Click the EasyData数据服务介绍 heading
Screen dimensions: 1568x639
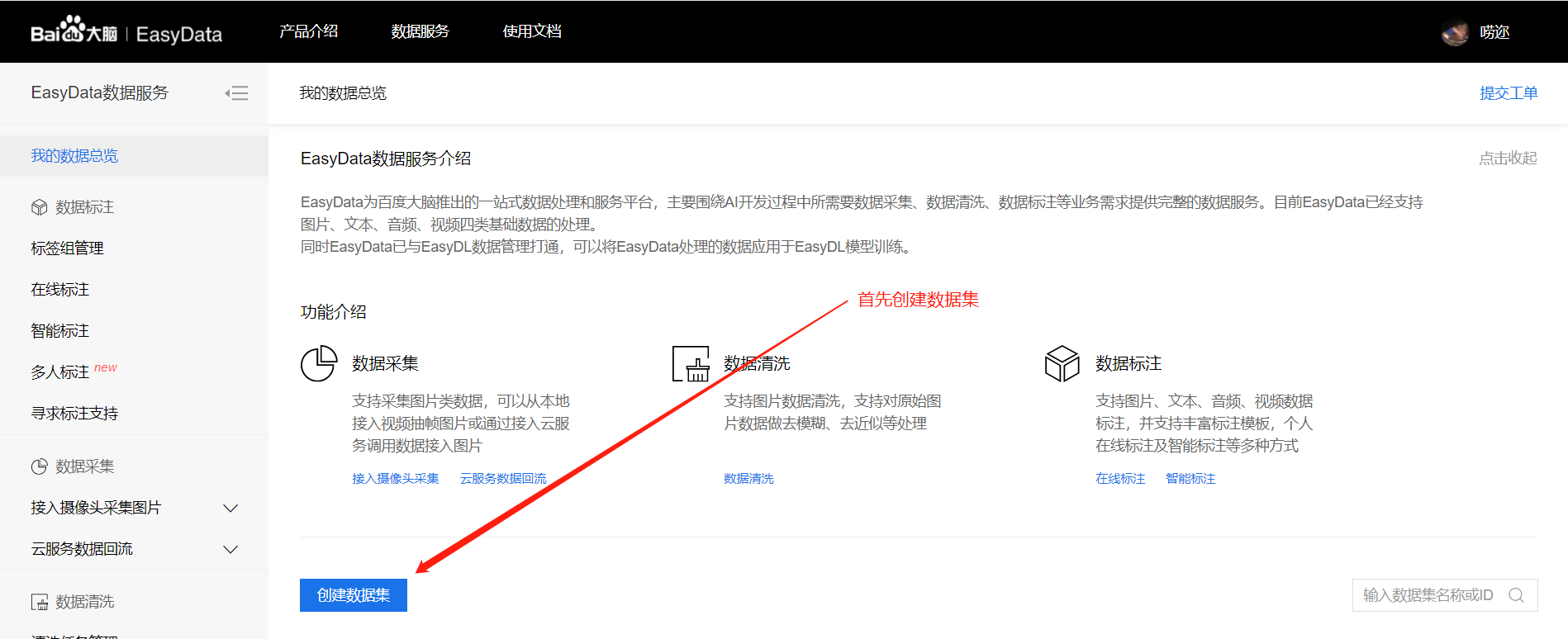[x=386, y=159]
